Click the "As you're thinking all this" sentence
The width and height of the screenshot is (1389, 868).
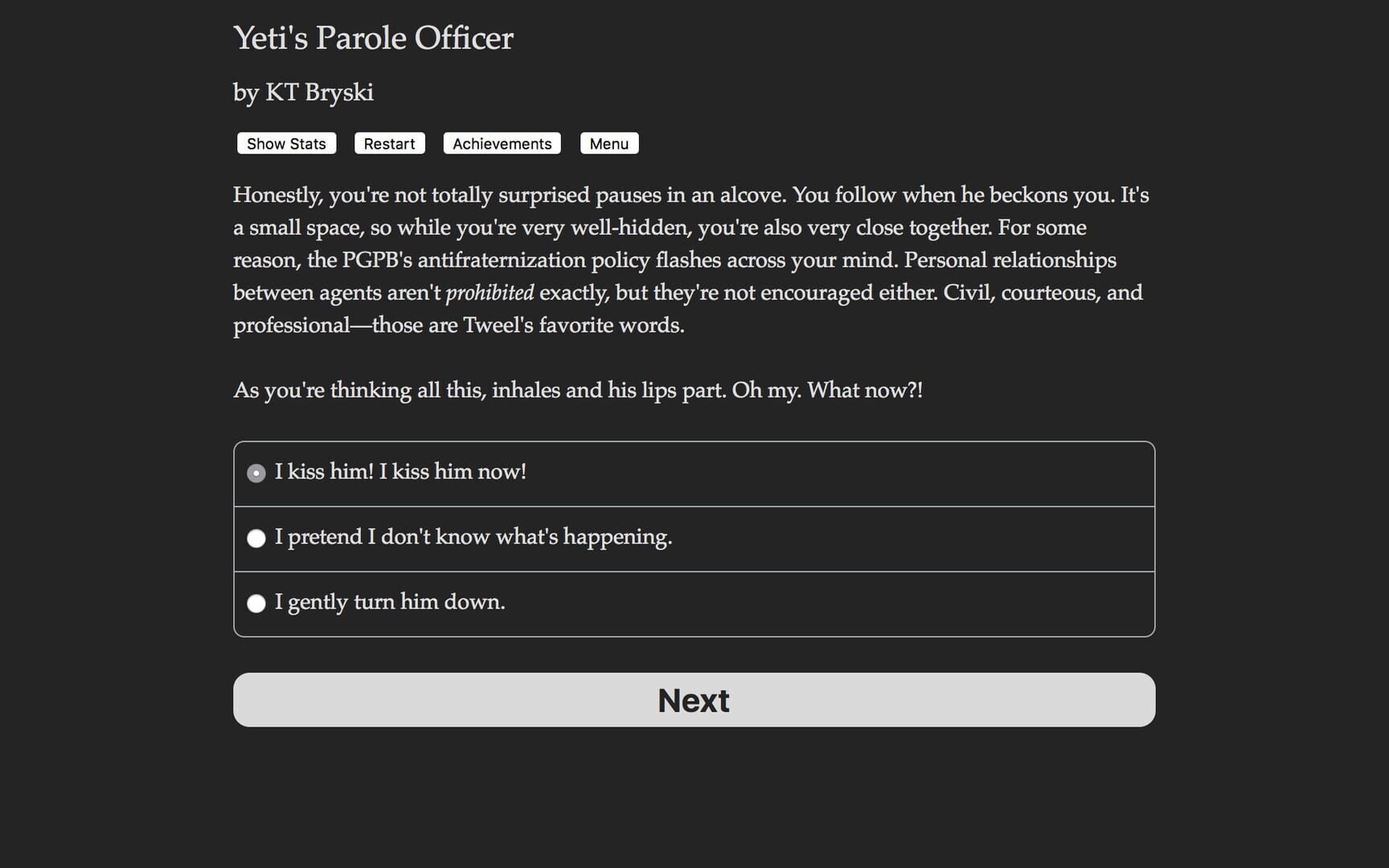click(x=359, y=391)
